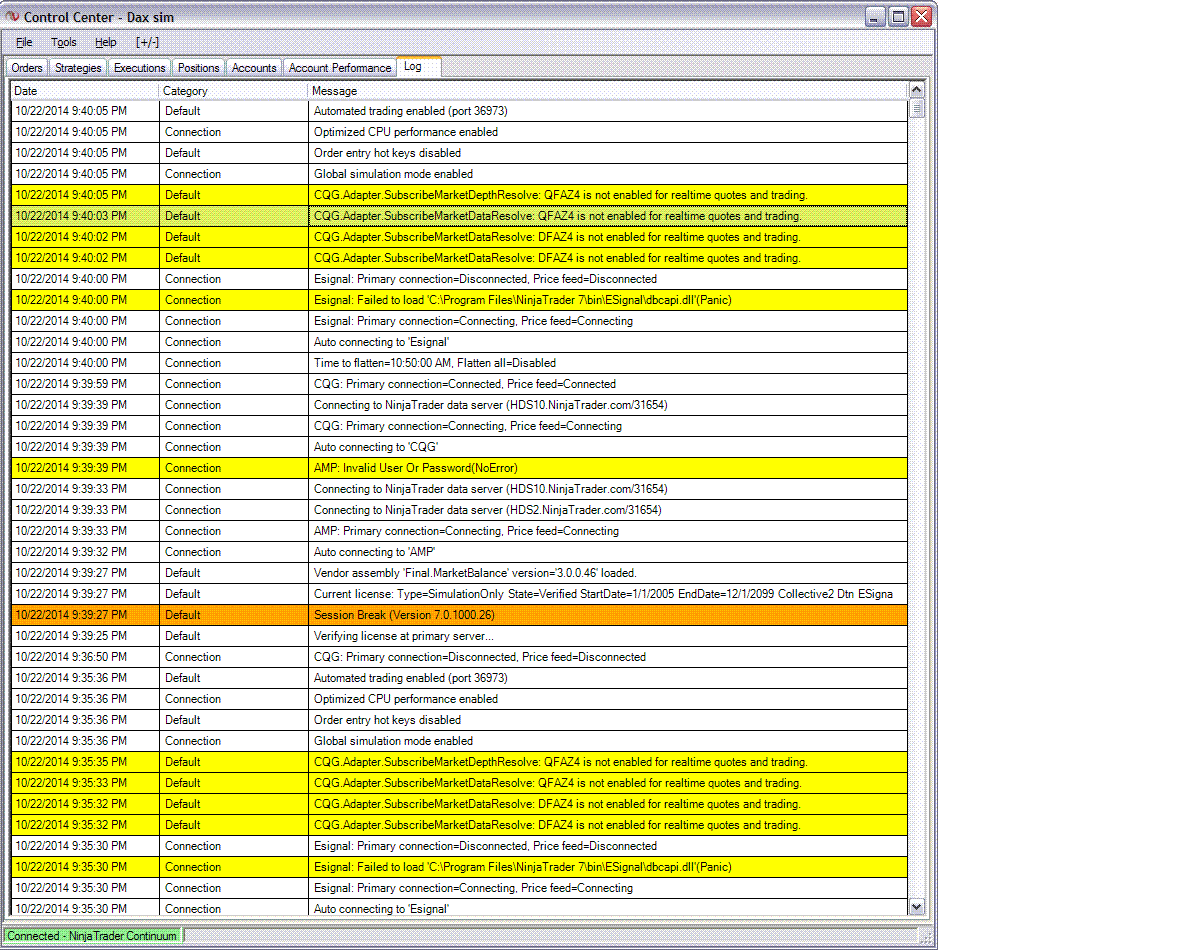Open the Tools menu
Image resolution: width=1200 pixels, height=950 pixels.
(x=64, y=42)
